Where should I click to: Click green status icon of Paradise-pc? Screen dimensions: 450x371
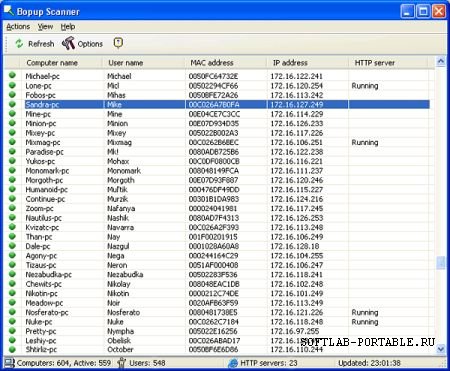pos(12,151)
